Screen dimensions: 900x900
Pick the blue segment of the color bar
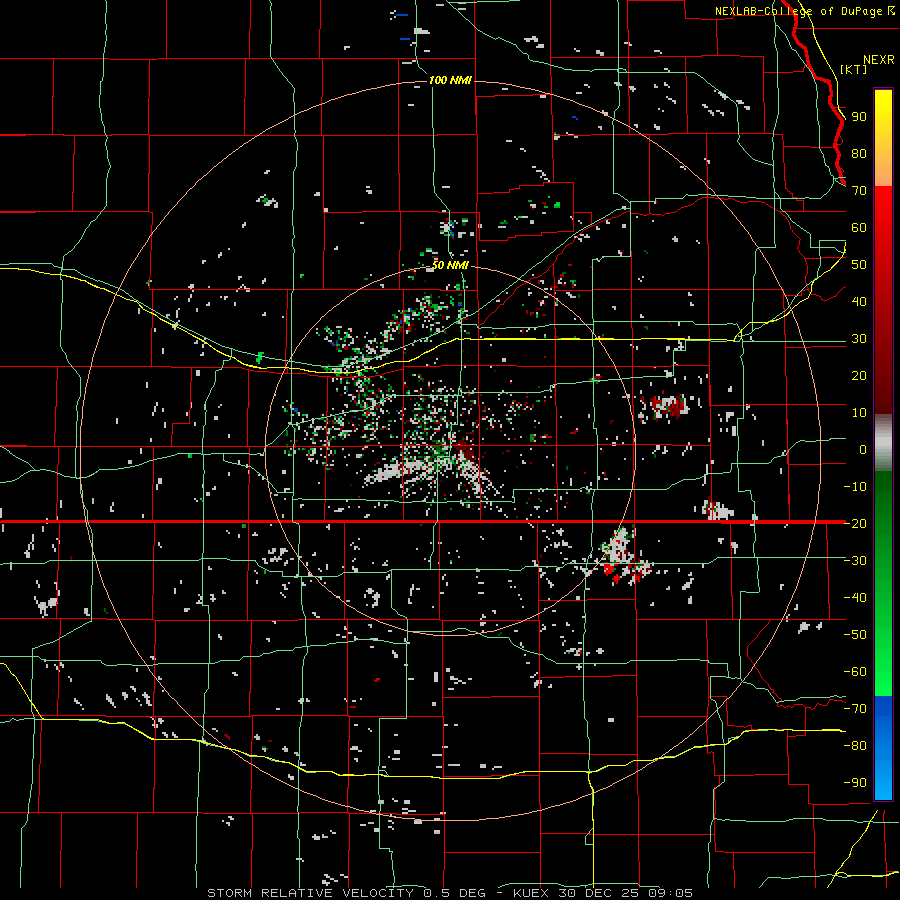coord(883,748)
